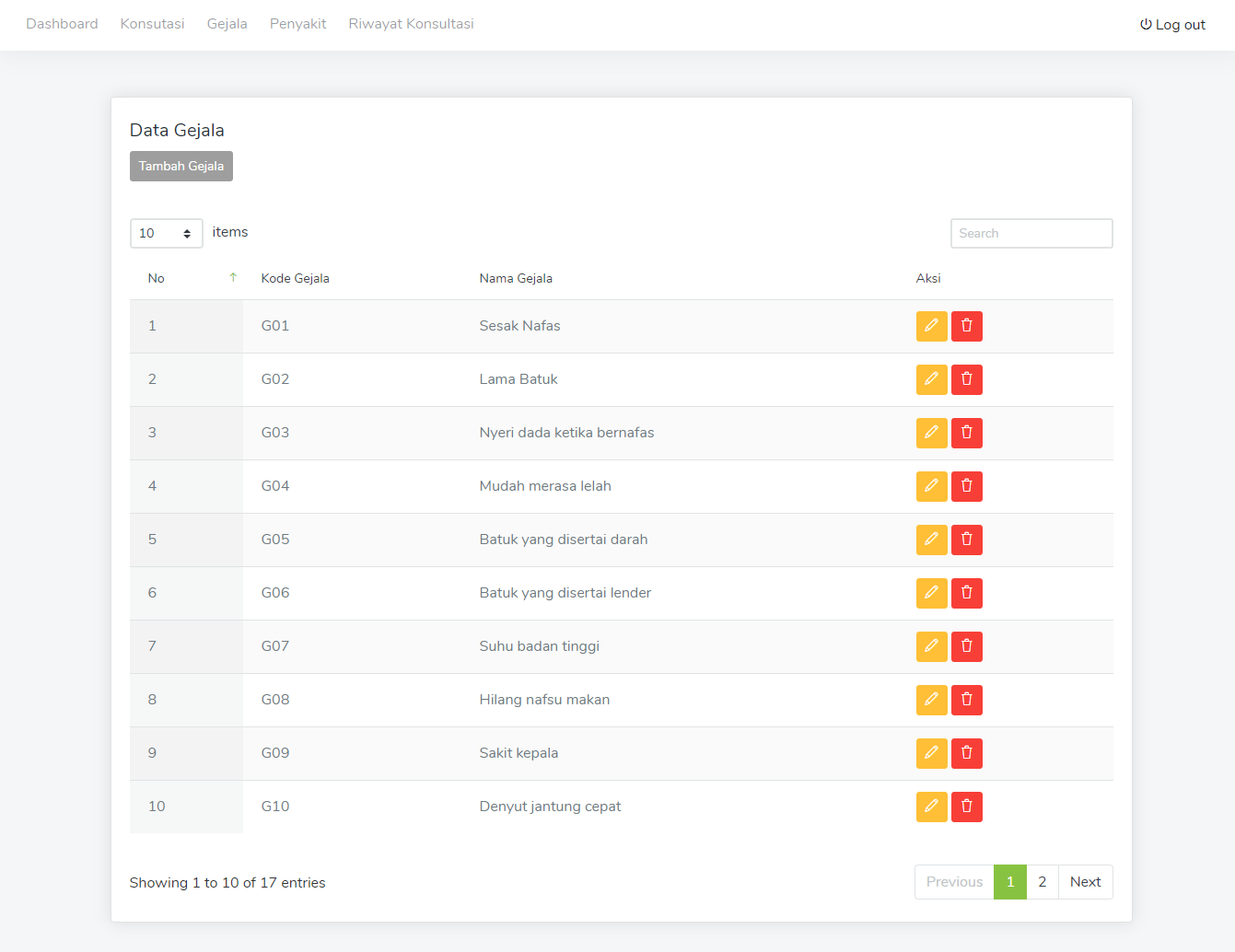Delete the G06 Batuk disertai lender row

pos(966,593)
